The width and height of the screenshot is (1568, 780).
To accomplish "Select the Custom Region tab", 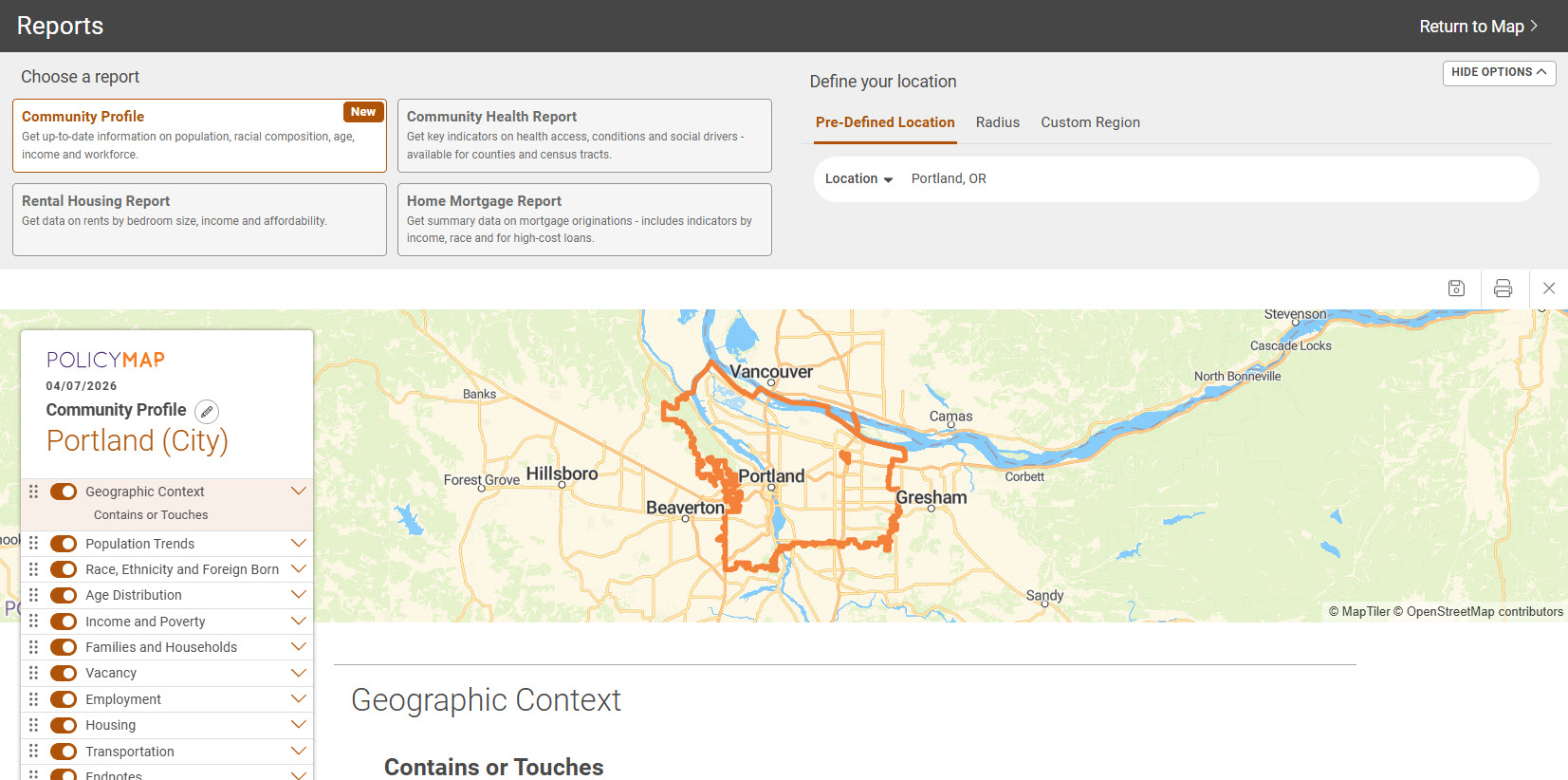I will tap(1090, 122).
